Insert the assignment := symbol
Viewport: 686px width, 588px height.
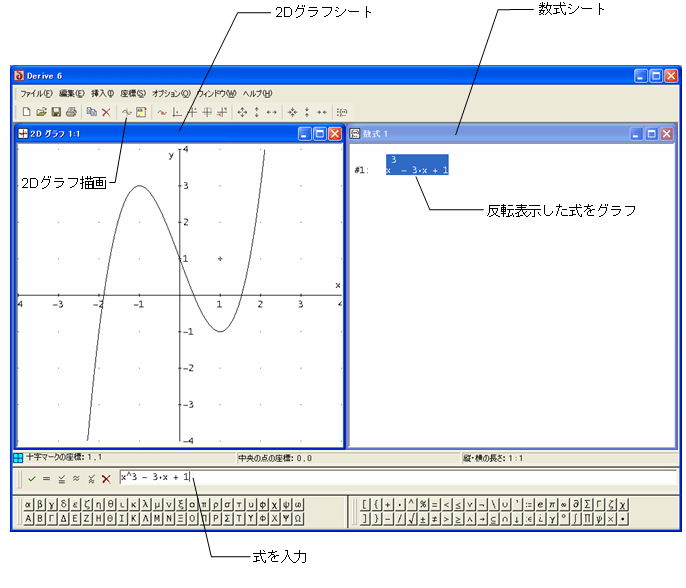530,504
